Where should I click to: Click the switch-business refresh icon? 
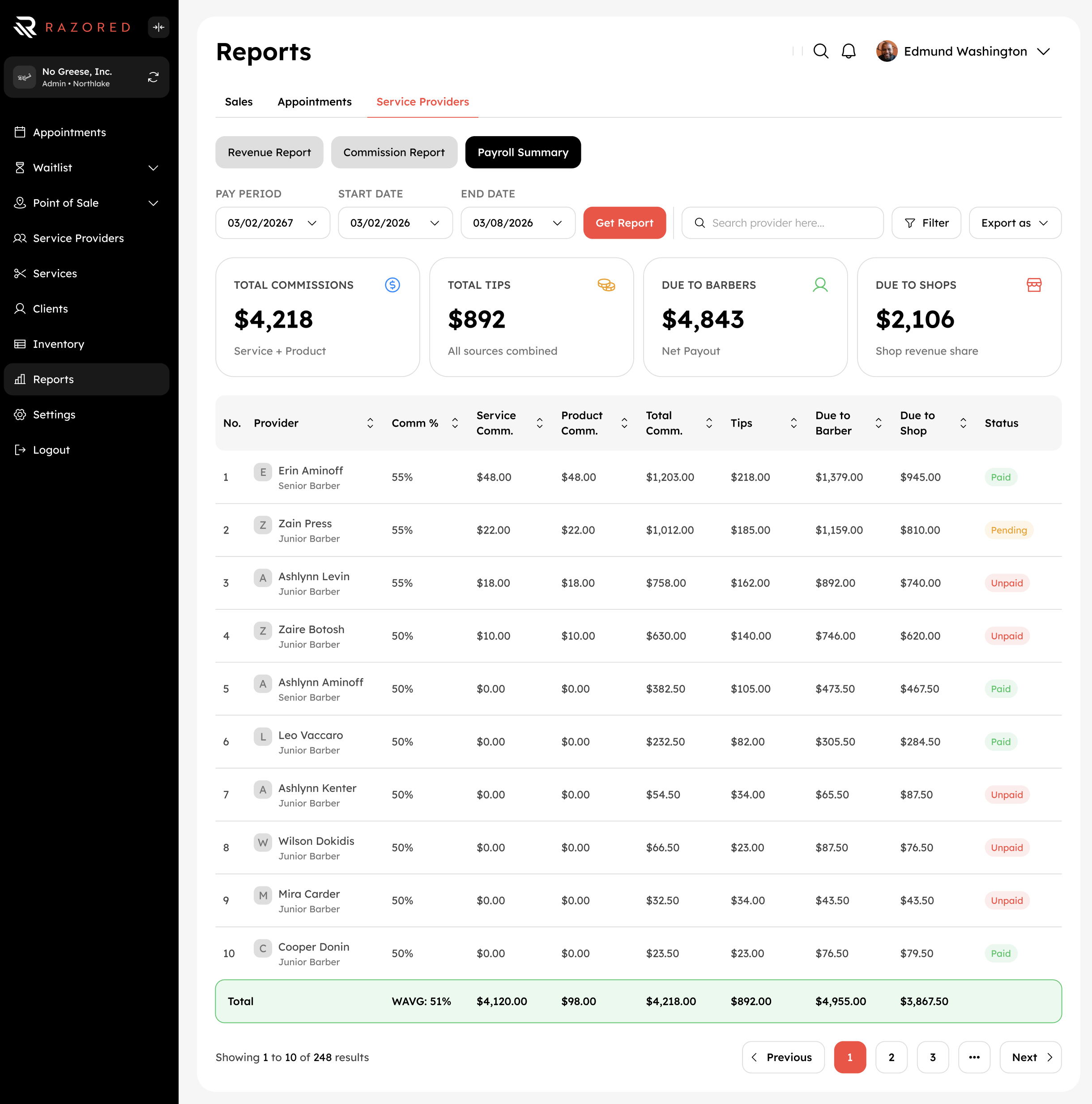[x=153, y=77]
